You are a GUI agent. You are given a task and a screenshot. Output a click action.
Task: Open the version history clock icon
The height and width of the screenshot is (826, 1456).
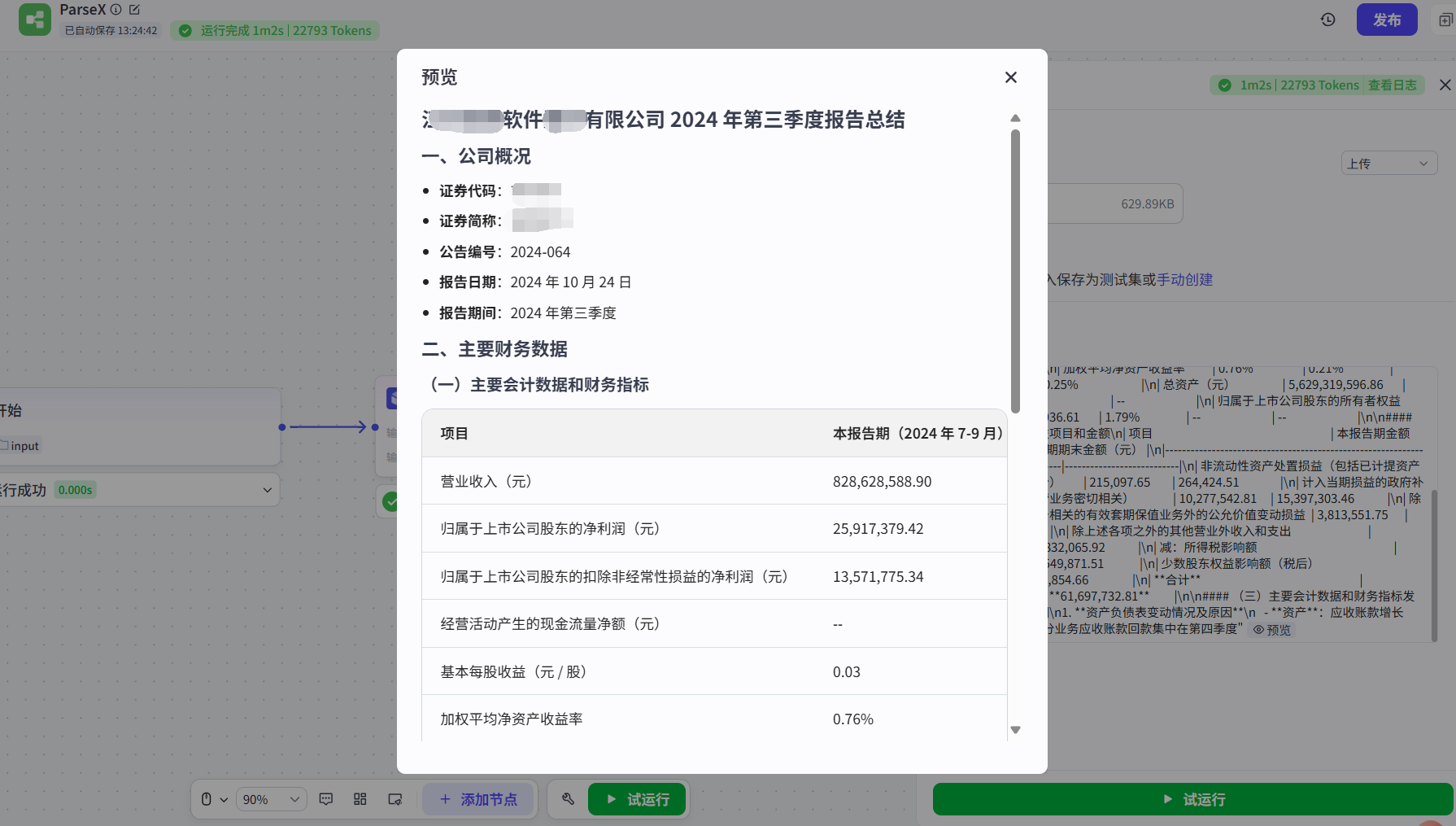tap(1328, 20)
